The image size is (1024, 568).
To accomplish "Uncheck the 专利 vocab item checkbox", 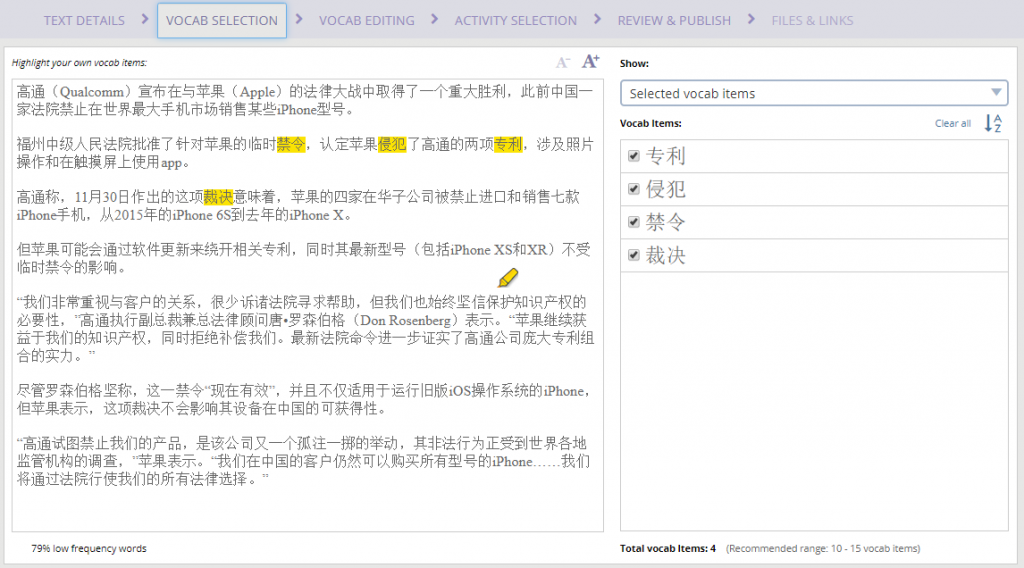I will [633, 156].
